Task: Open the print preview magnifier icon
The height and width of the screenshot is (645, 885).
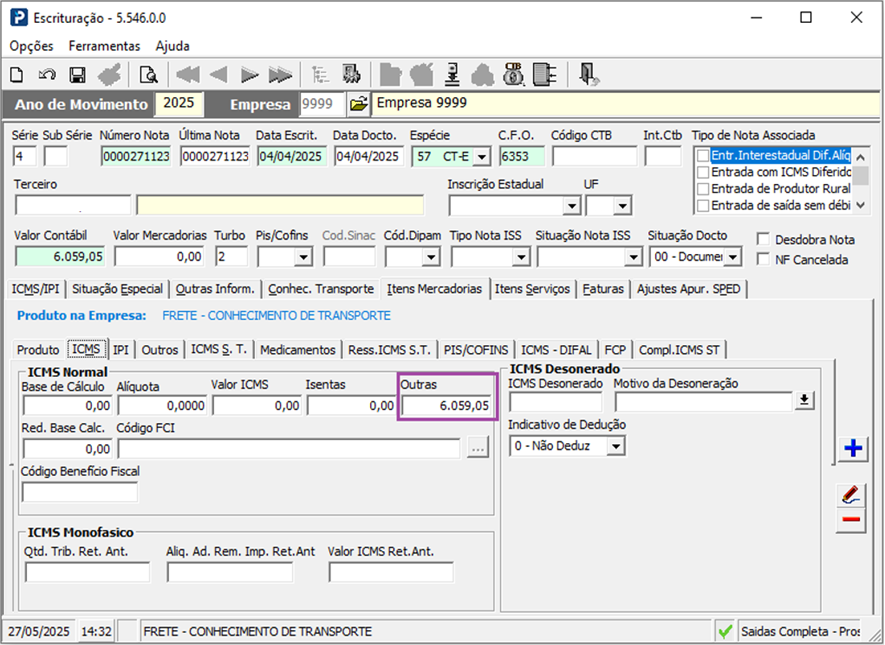Action: coord(148,74)
